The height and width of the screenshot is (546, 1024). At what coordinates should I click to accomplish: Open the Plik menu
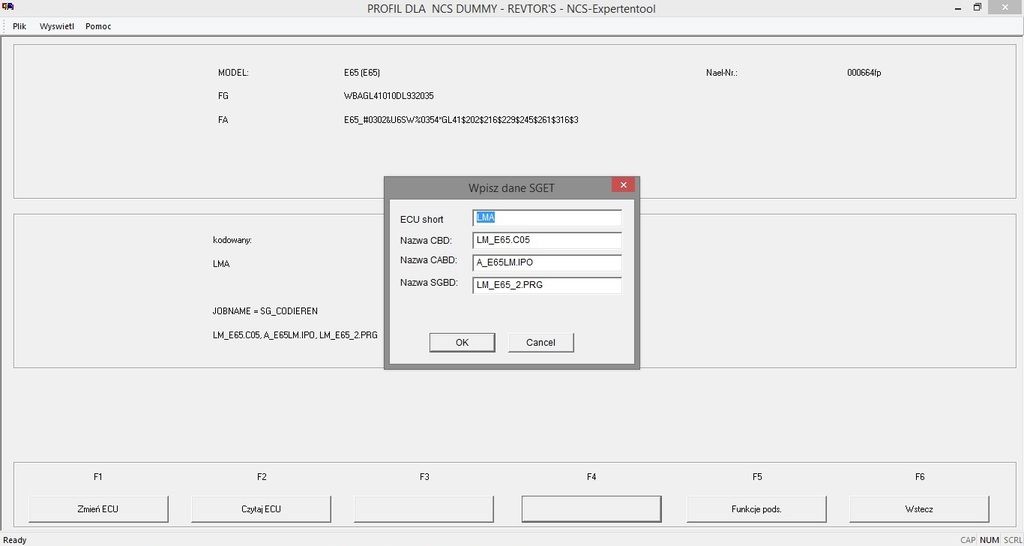[x=19, y=27]
